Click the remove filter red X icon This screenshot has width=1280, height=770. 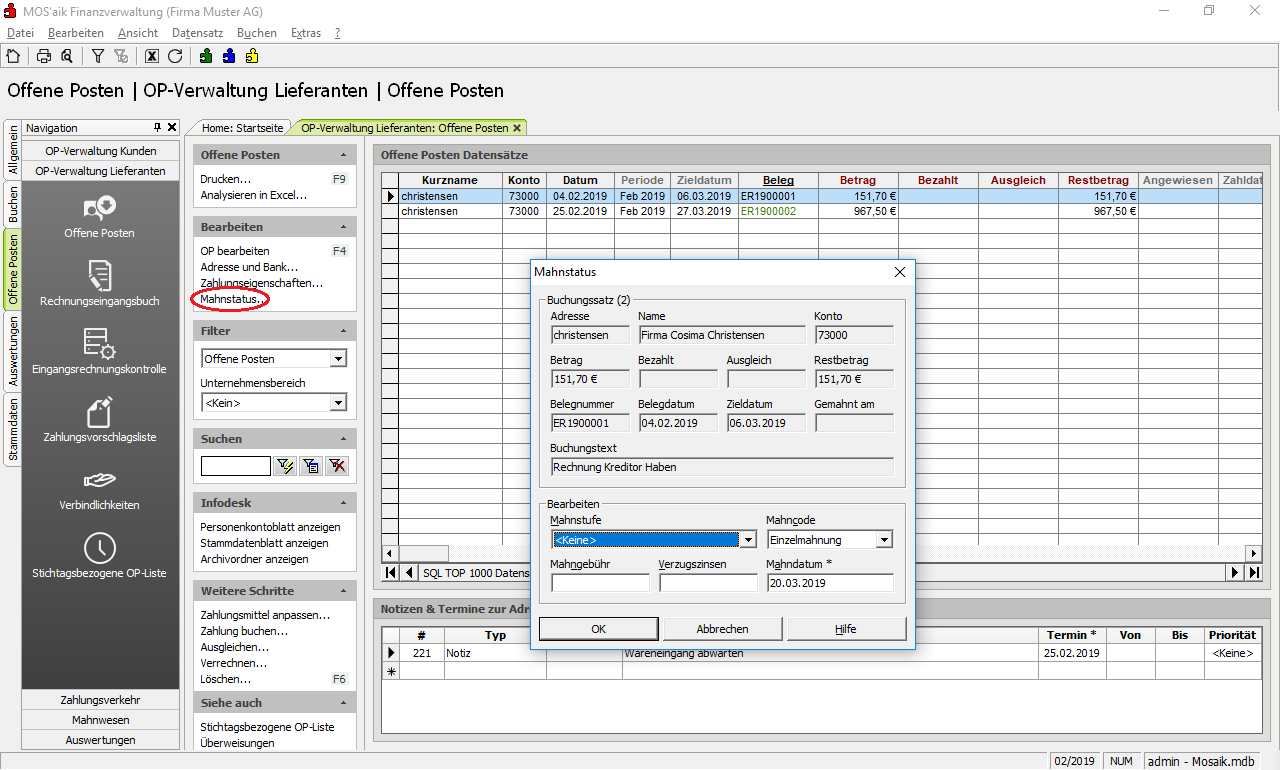click(337, 466)
